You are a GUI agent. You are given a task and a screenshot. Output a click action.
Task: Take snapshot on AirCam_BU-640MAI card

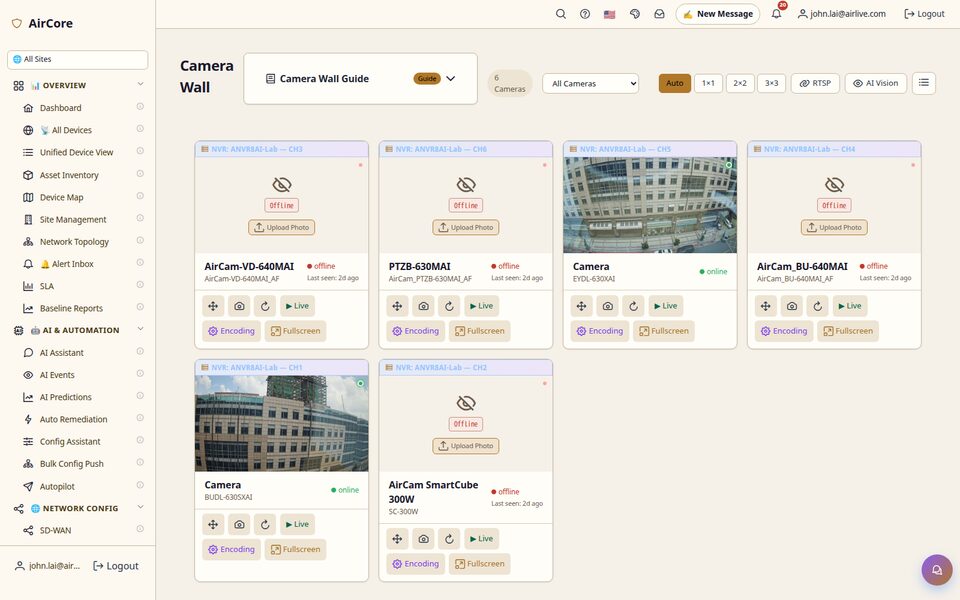(x=792, y=306)
